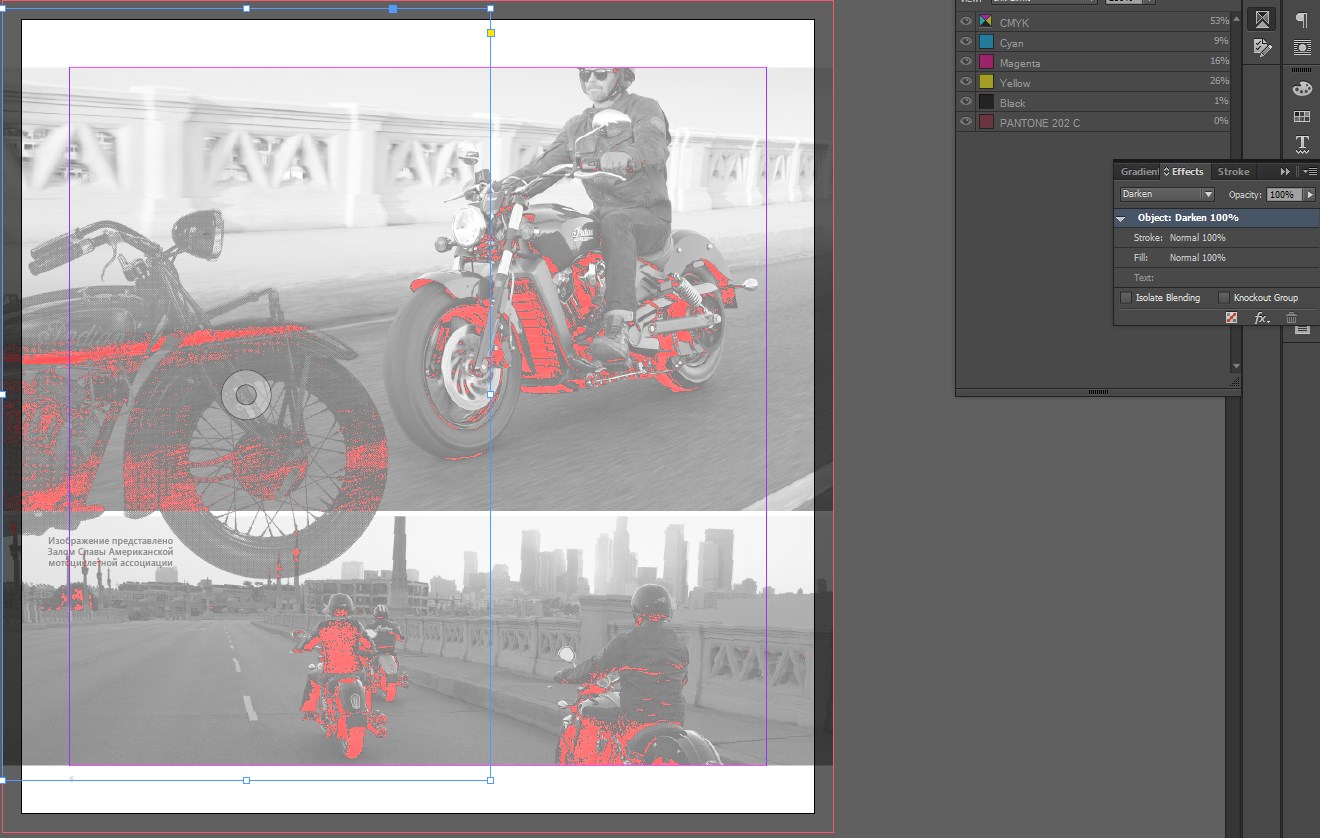Open the Text Wrap panel icon

pyautogui.click(x=1301, y=47)
